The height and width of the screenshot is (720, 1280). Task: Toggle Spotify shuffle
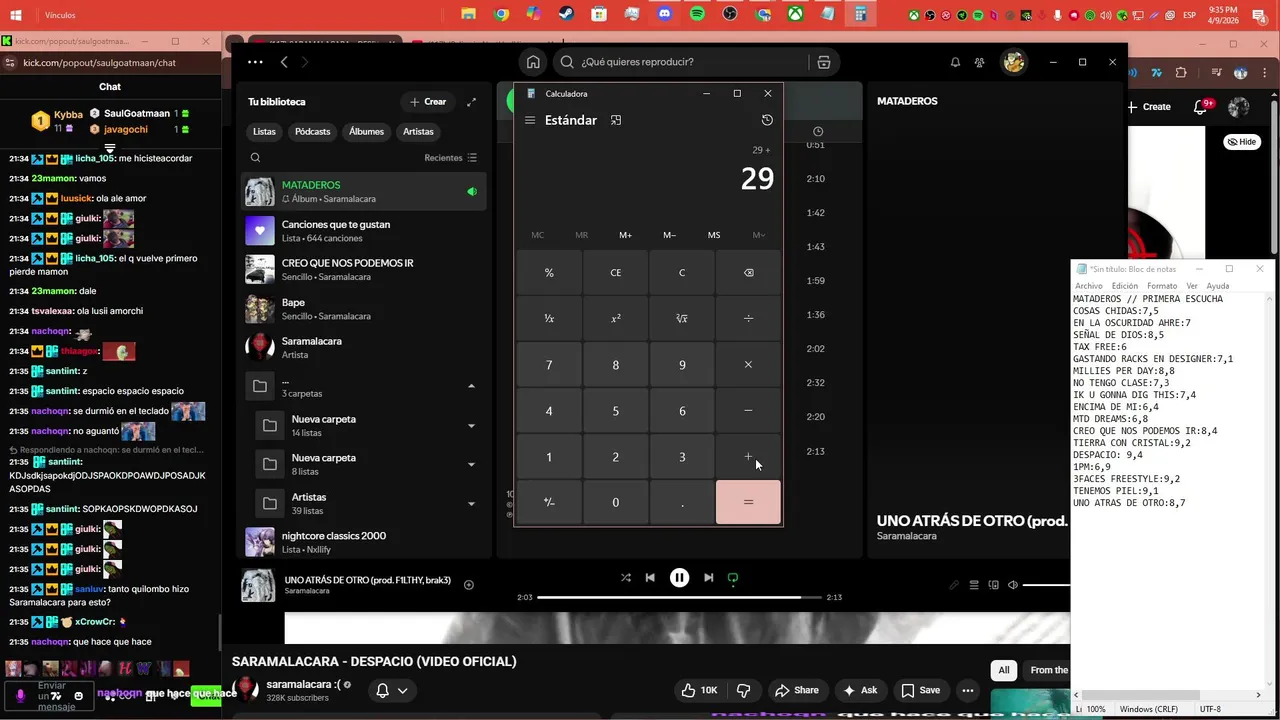[626, 578]
